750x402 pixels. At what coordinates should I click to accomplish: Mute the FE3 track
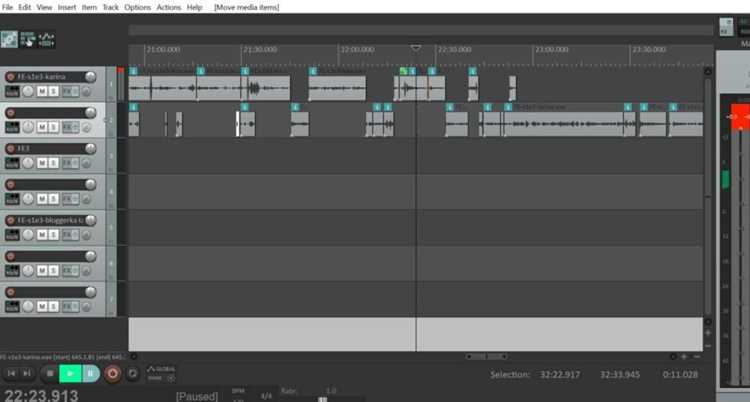click(x=42, y=163)
